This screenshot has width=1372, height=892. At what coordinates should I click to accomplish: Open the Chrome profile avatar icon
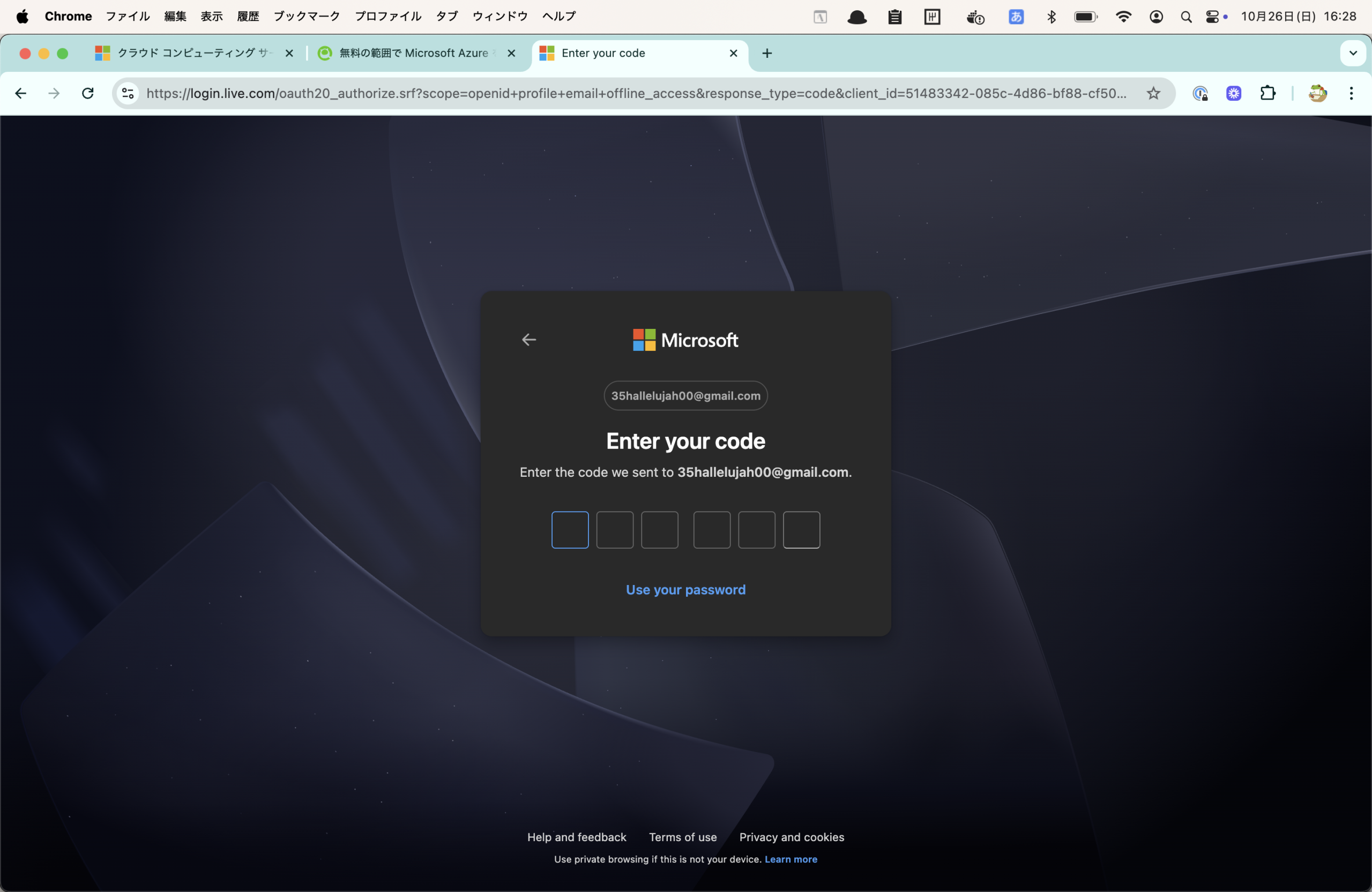1317,93
